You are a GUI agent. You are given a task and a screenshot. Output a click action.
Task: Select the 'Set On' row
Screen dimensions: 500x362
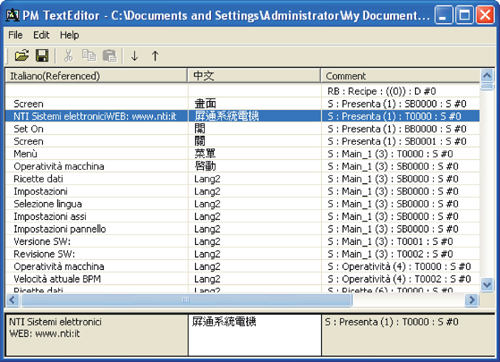pyautogui.click(x=243, y=129)
